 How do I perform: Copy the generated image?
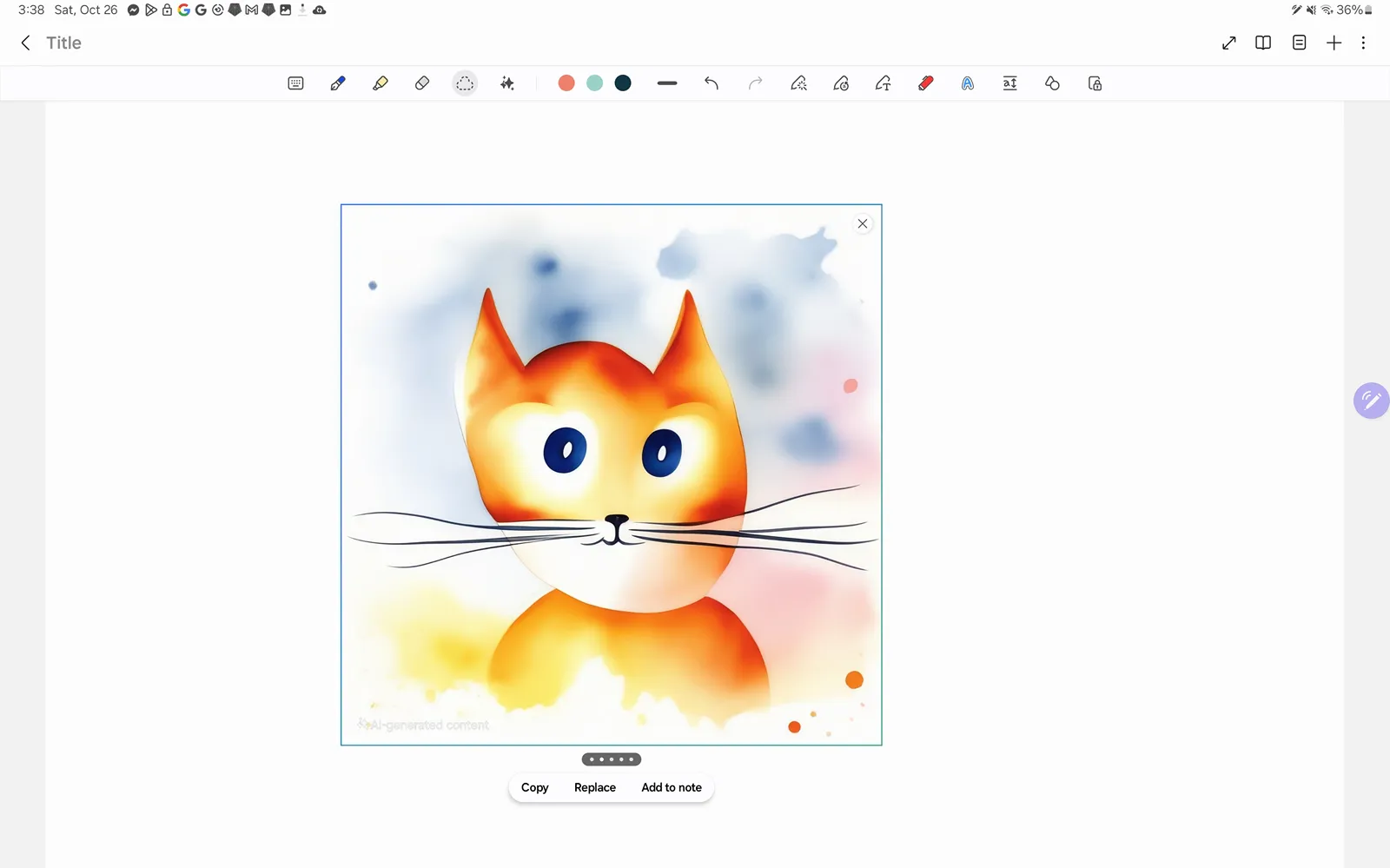(x=534, y=787)
